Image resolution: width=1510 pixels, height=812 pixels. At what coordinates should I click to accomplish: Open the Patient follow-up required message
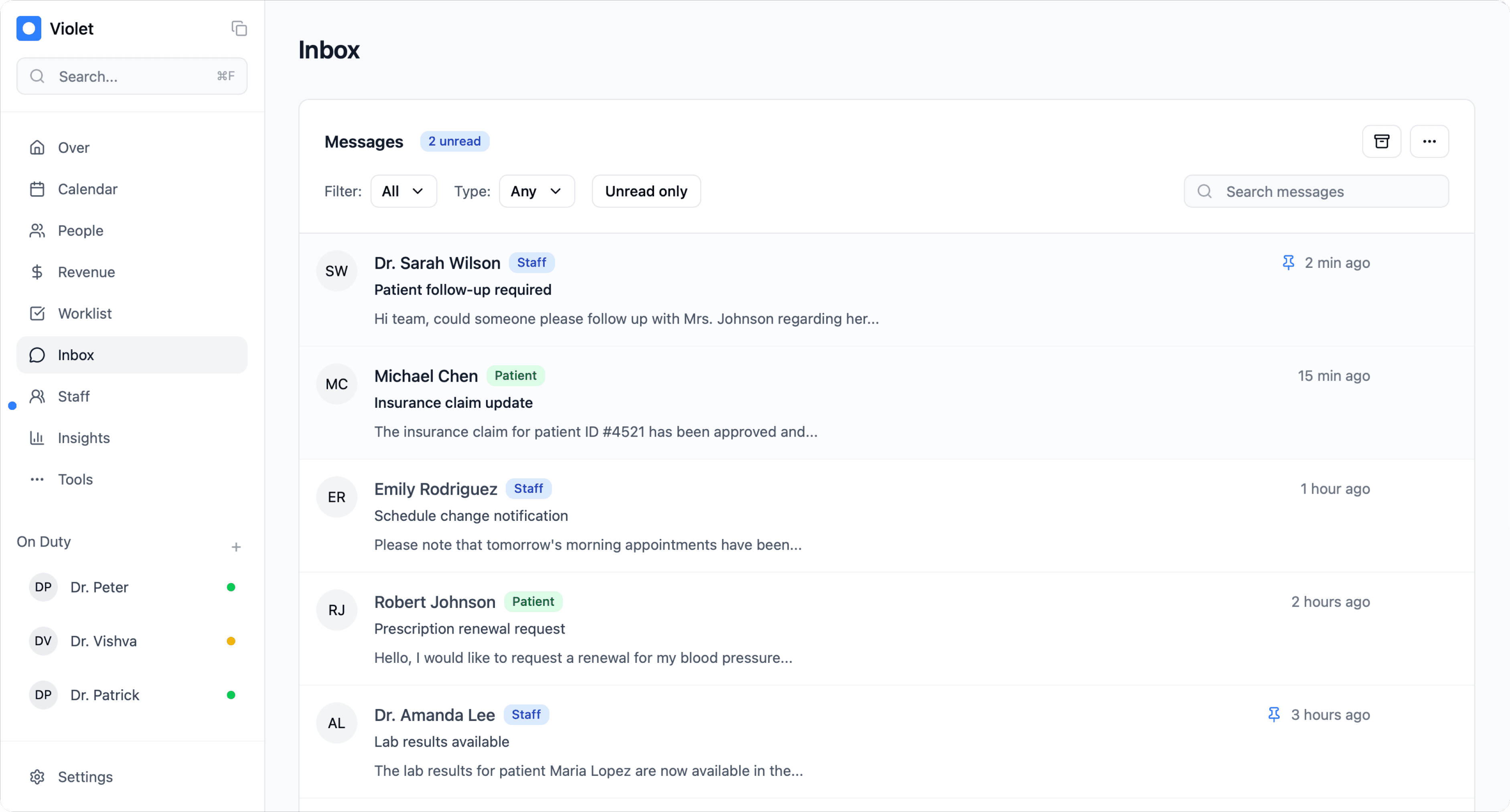886,290
